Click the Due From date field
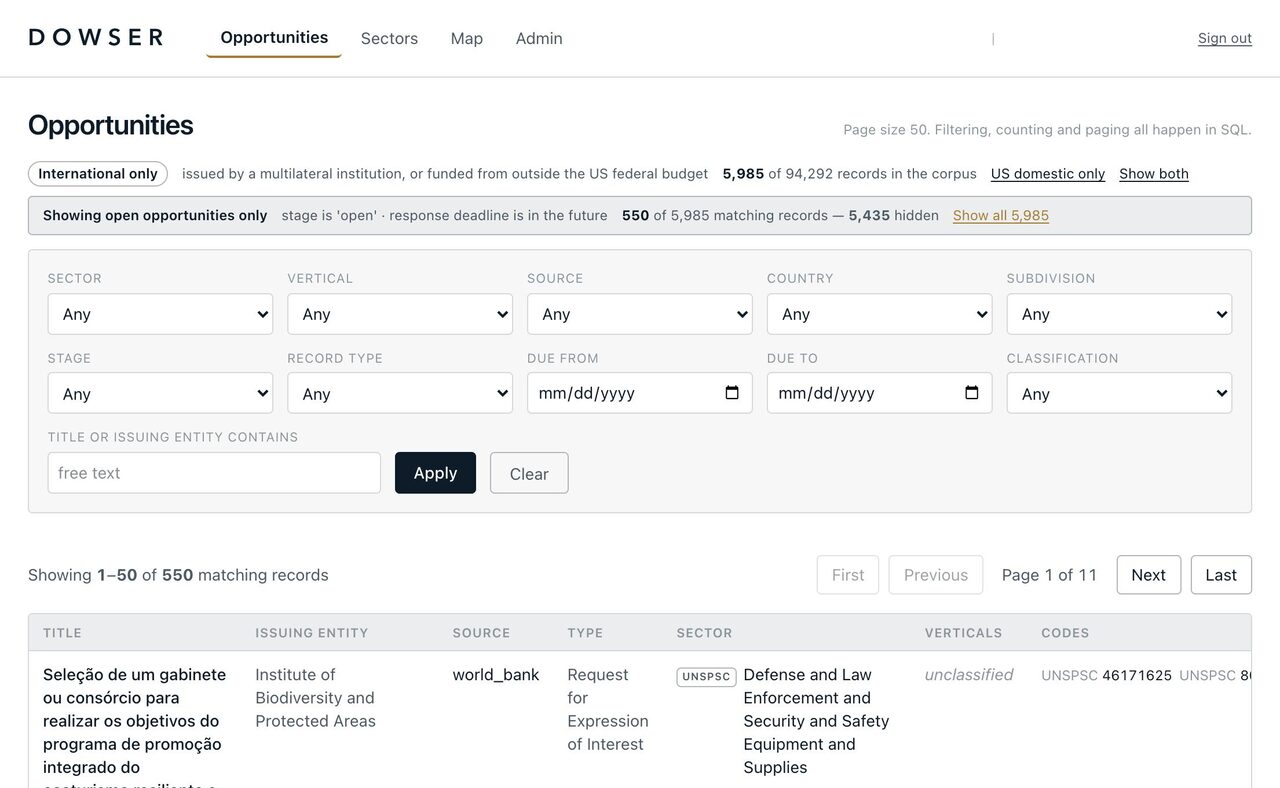The image size is (1280, 788). (640, 393)
